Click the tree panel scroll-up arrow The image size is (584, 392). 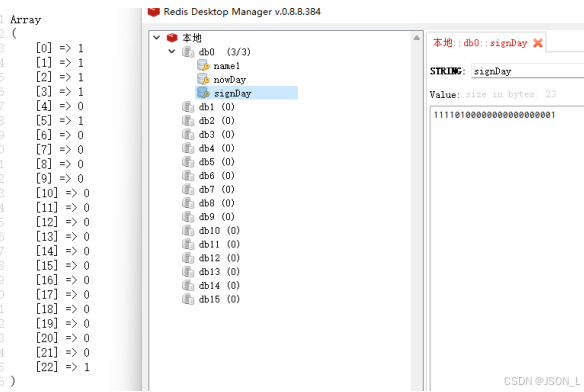coord(417,38)
